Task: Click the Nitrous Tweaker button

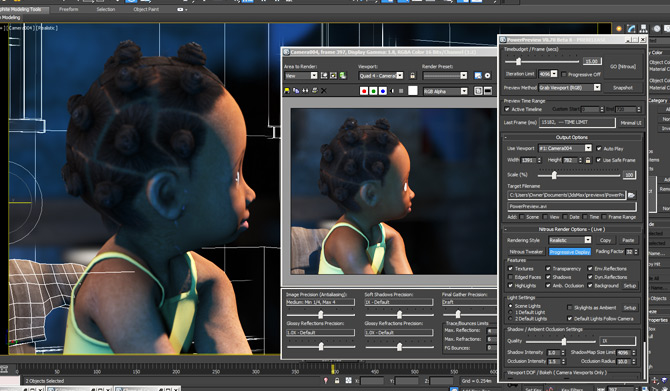Action: coord(526,252)
